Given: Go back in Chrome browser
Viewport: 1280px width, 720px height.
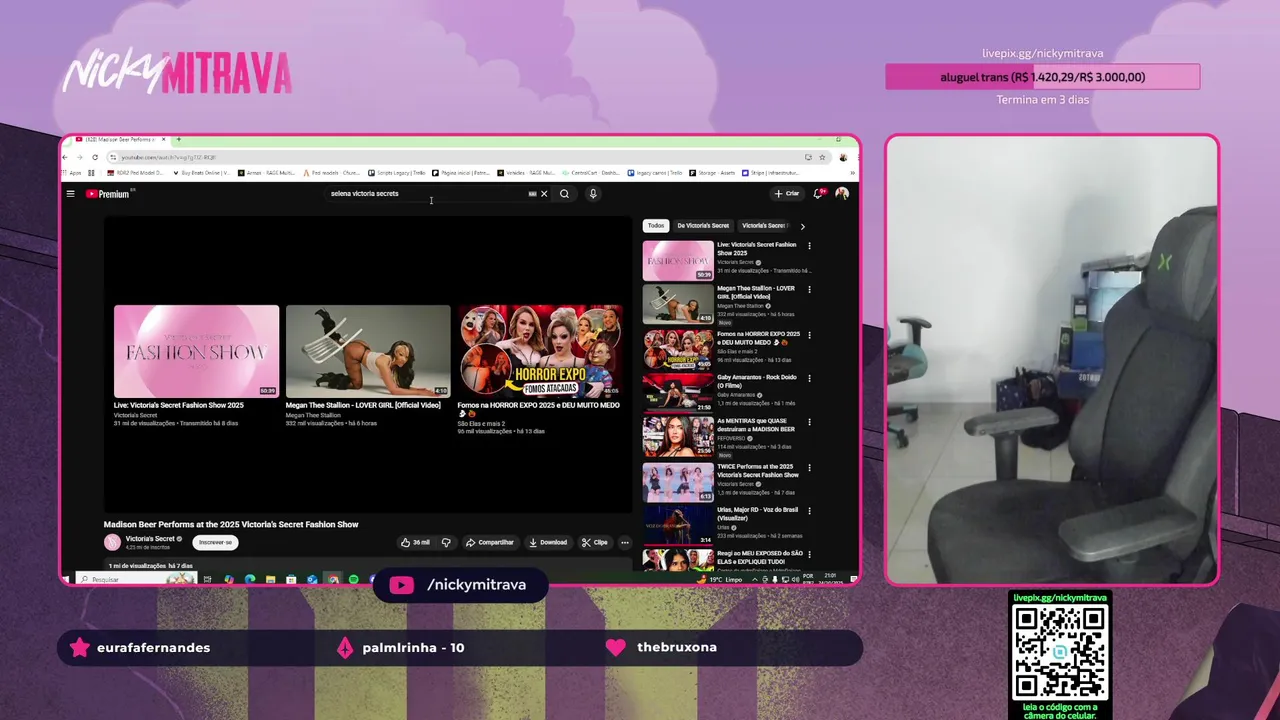Looking at the screenshot, I should tap(66, 157).
